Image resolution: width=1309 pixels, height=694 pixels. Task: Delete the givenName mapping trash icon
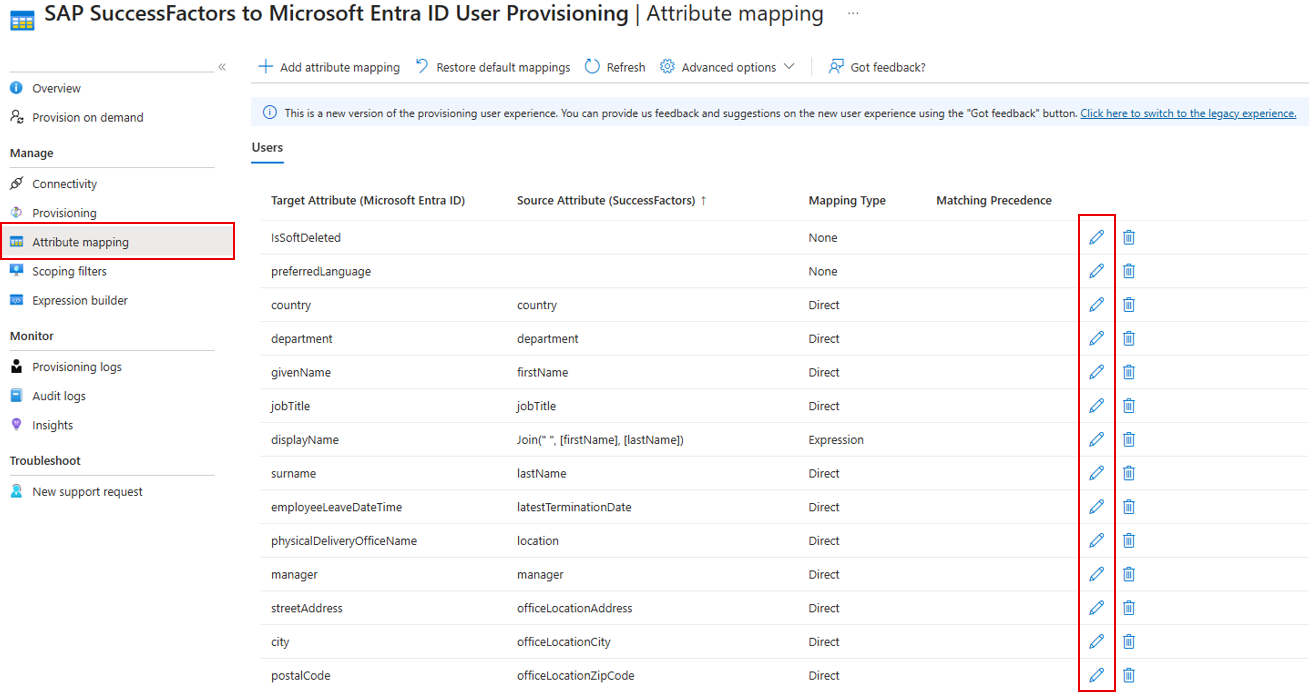pos(1129,372)
